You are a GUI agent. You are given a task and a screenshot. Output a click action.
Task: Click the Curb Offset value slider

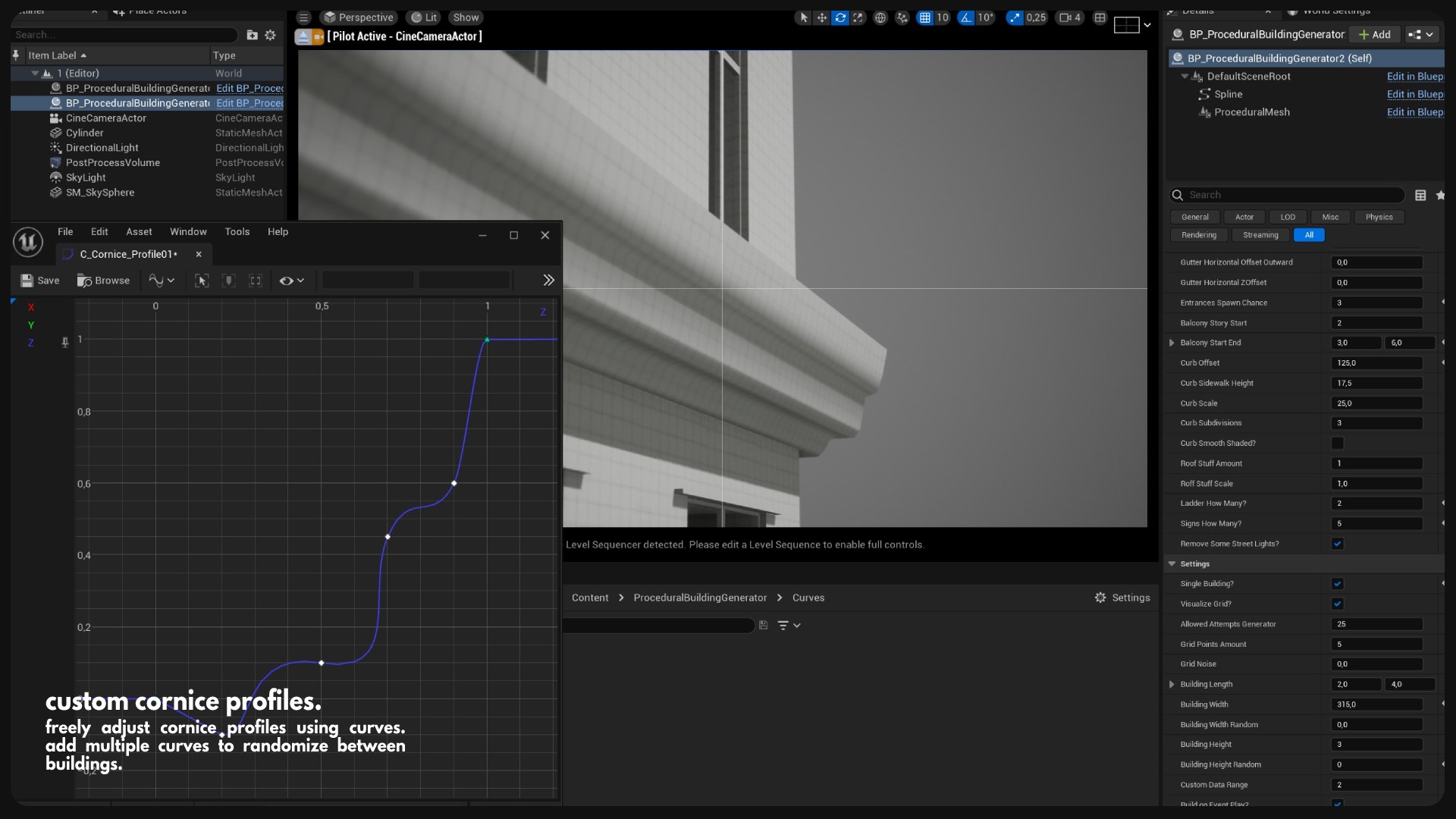point(1376,362)
